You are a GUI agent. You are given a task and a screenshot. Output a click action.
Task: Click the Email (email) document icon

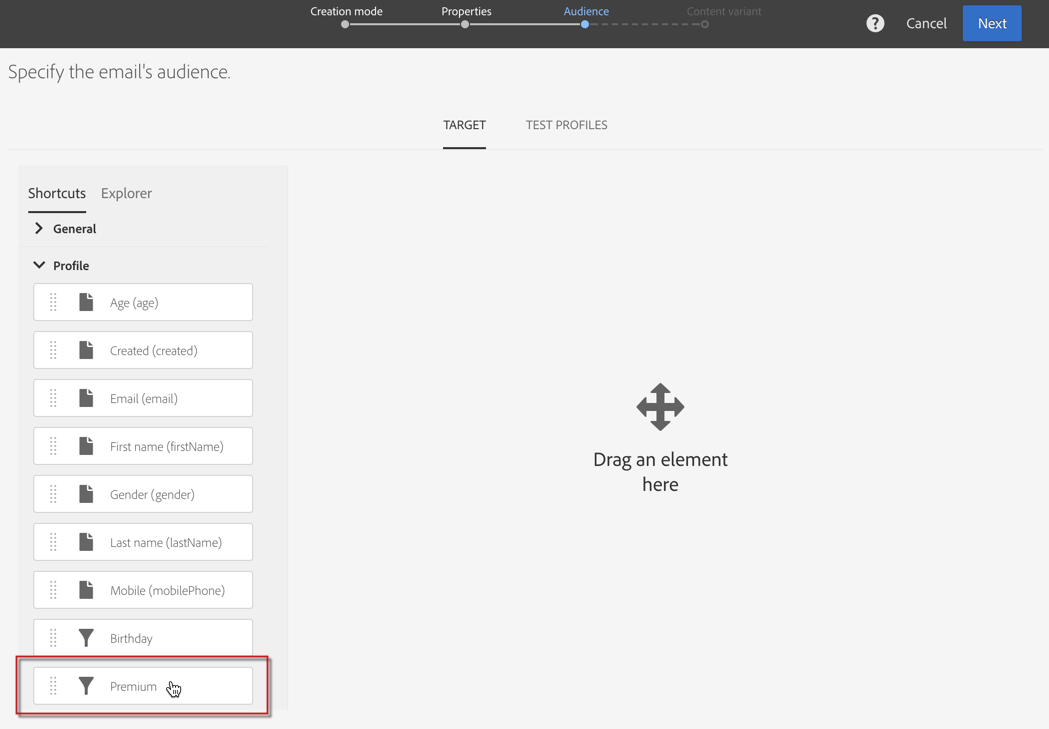coord(86,398)
